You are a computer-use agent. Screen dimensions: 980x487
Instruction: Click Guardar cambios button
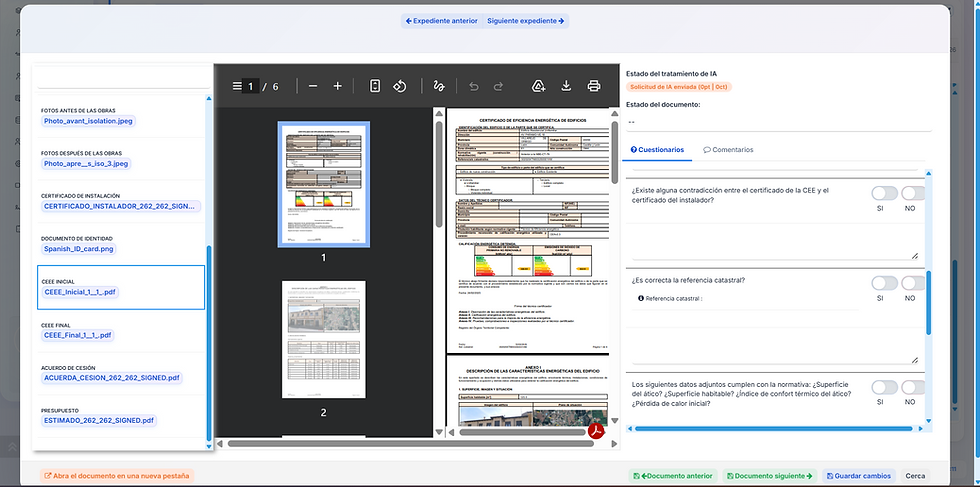(x=859, y=476)
